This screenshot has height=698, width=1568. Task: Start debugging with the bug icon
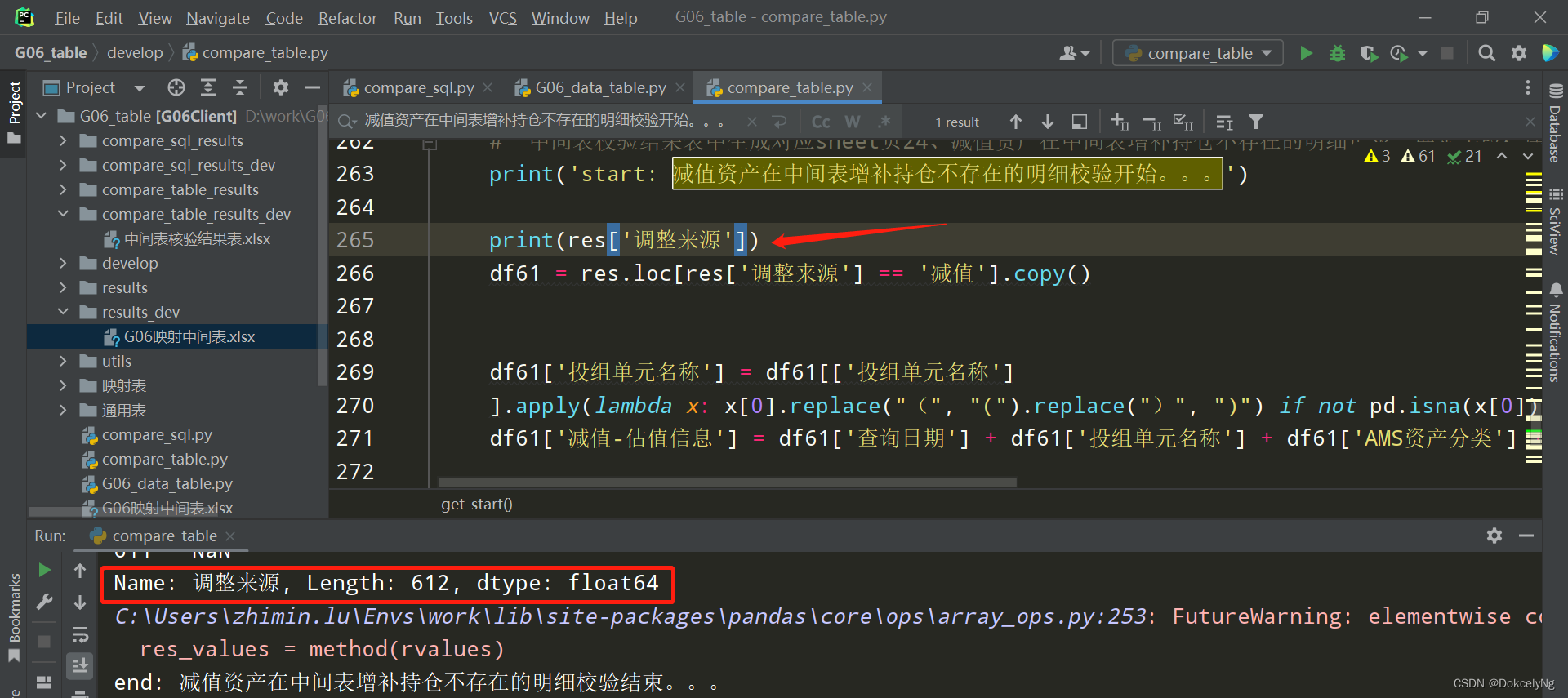tap(1338, 53)
